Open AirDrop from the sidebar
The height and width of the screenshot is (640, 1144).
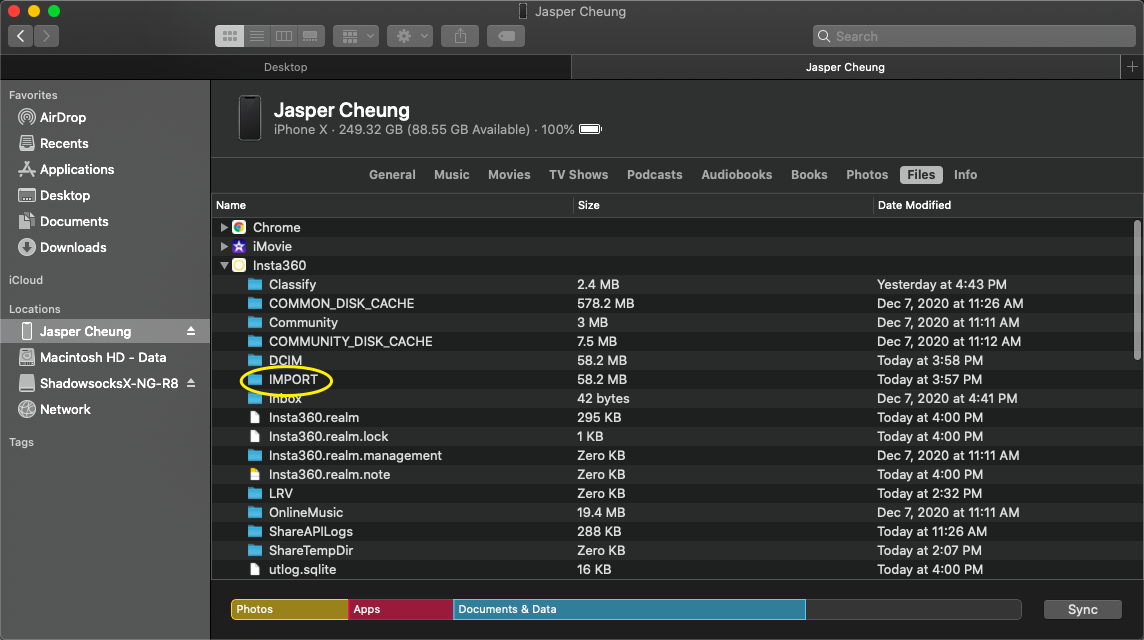point(62,117)
